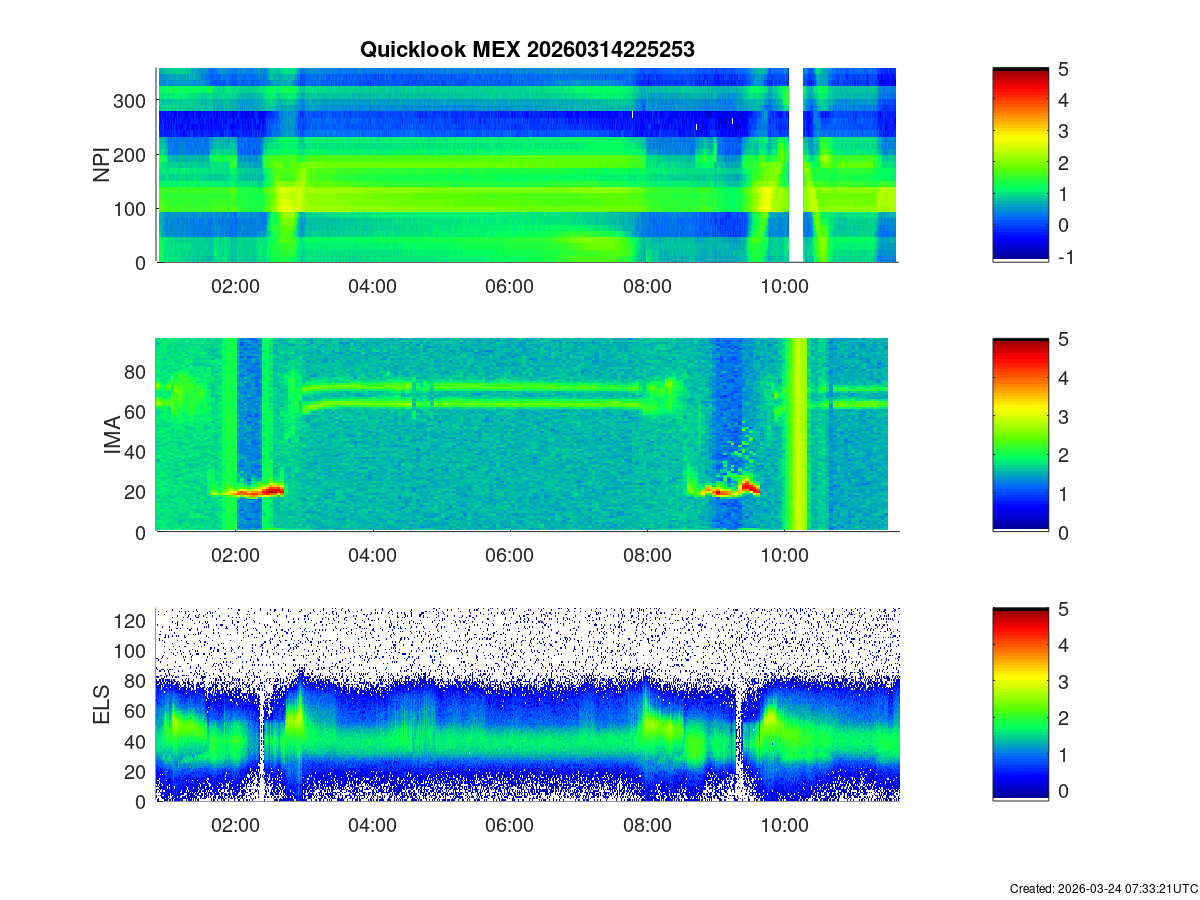Click the 10:00 tick label under the ELS plot
Screen dimensions: 1200x900
[x=785, y=826]
